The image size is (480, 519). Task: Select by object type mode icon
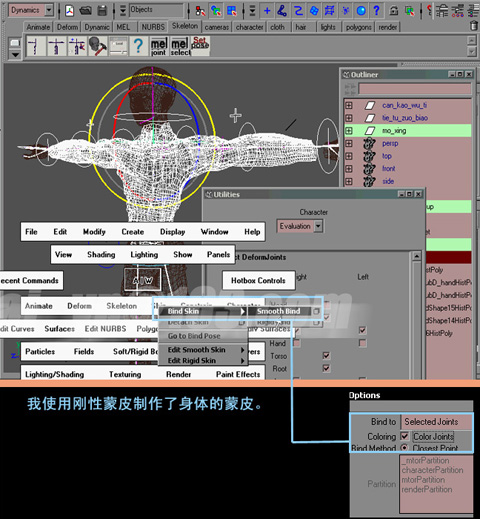[216, 11]
